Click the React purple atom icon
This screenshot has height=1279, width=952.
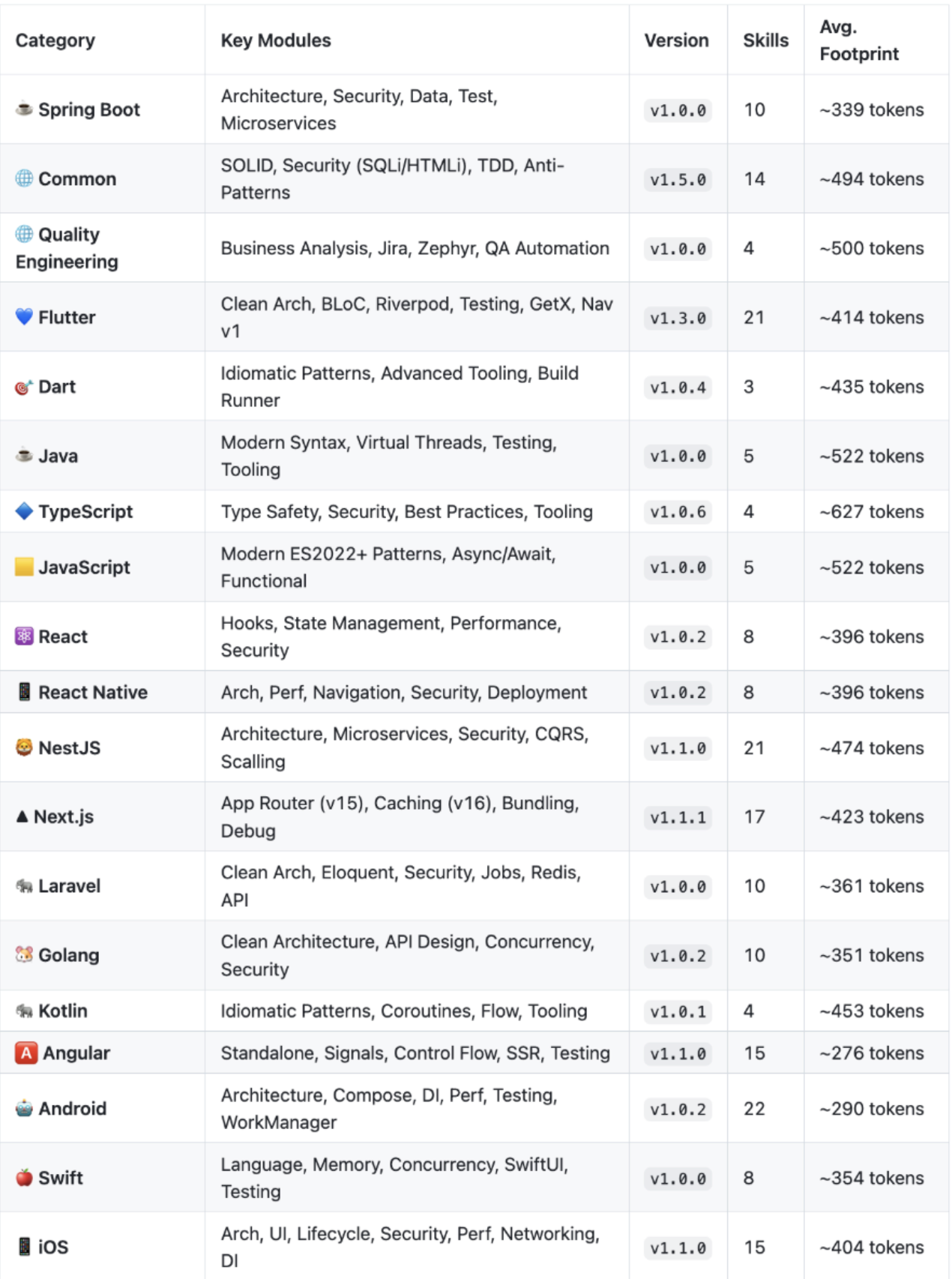pyautogui.click(x=24, y=637)
